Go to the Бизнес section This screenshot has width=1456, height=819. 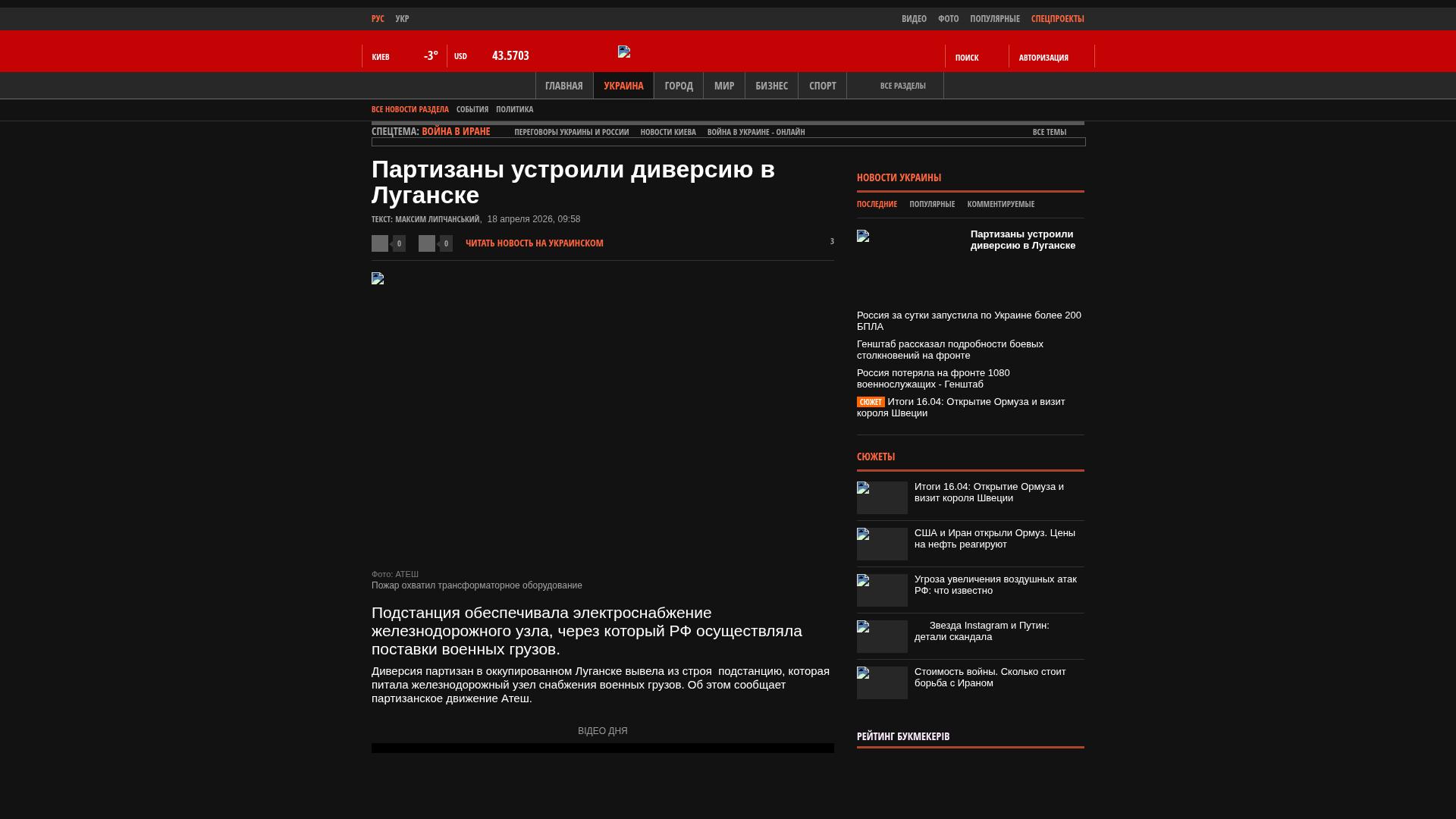pos(771,86)
